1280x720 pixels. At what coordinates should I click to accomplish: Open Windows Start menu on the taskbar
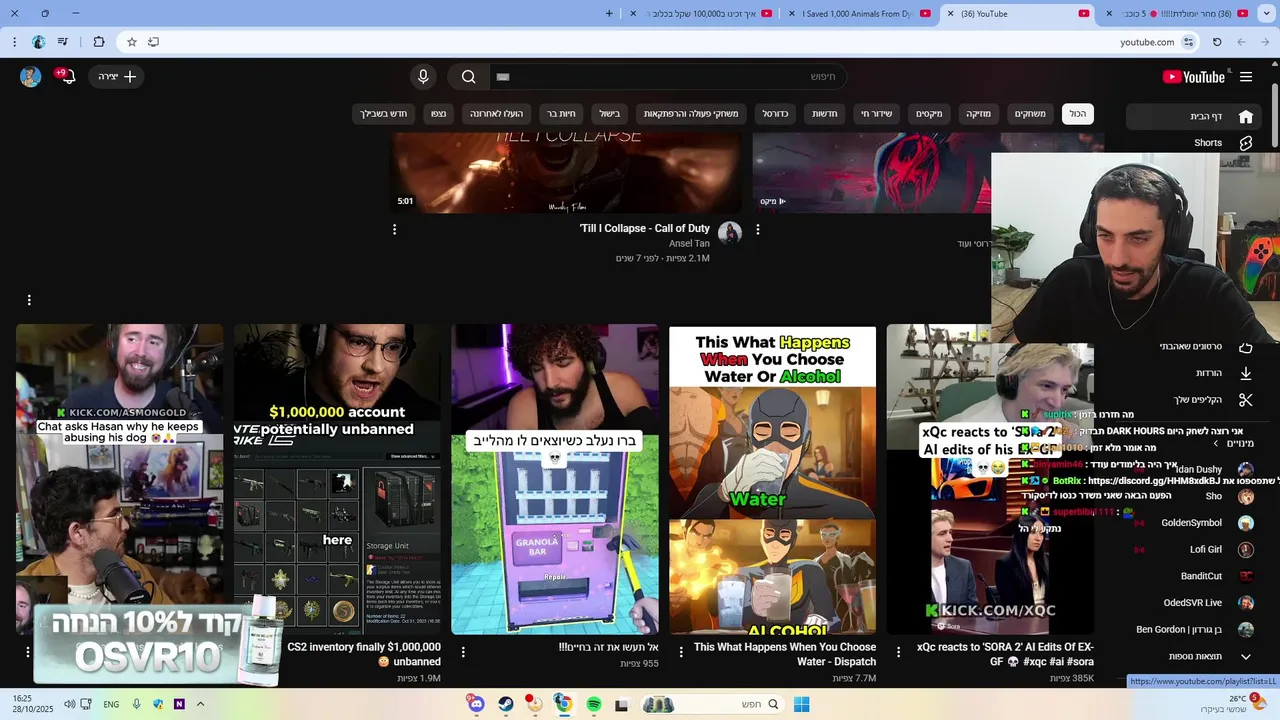[x=801, y=704]
